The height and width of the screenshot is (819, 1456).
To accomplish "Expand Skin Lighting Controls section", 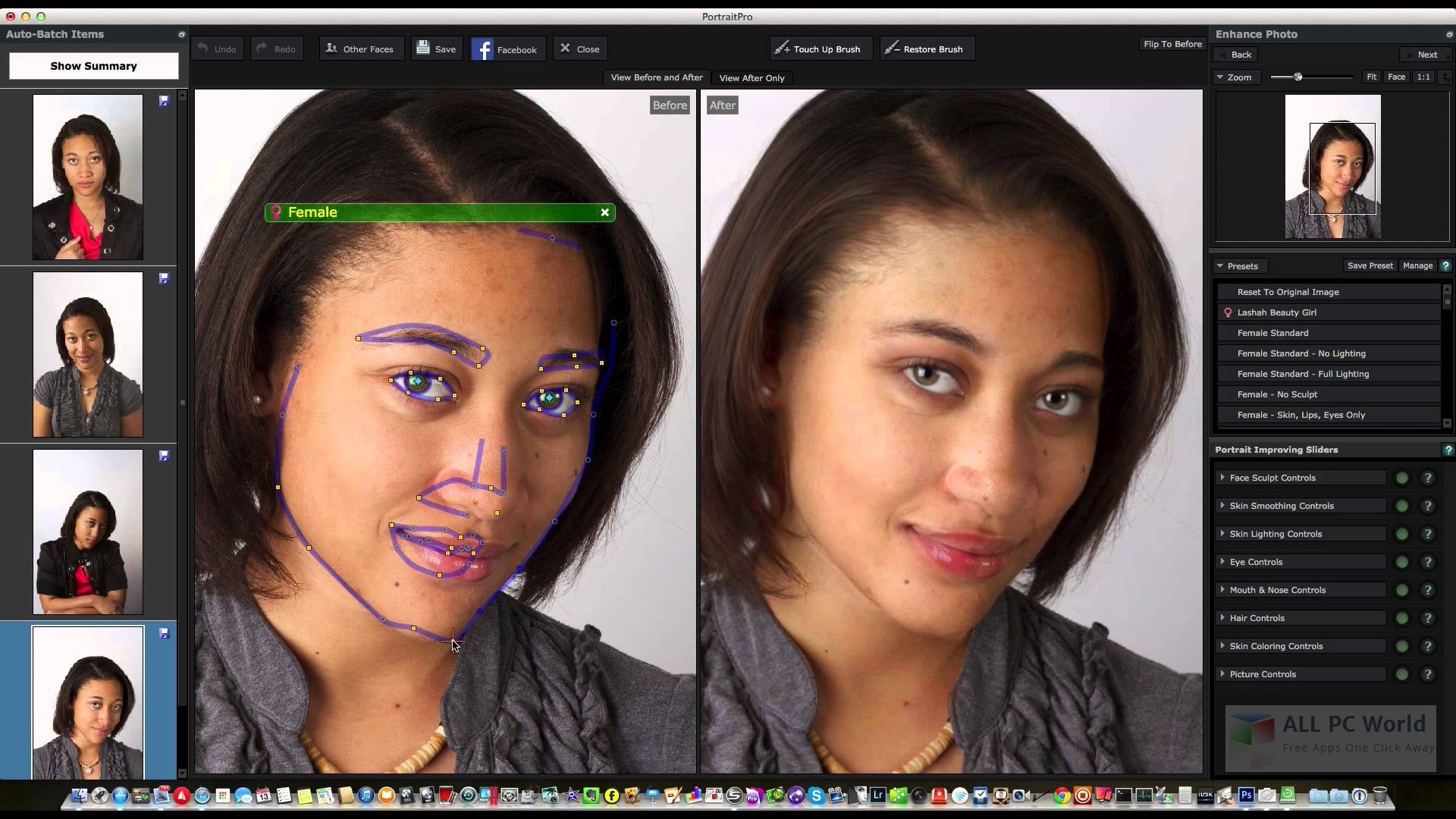I will 1222,534.
